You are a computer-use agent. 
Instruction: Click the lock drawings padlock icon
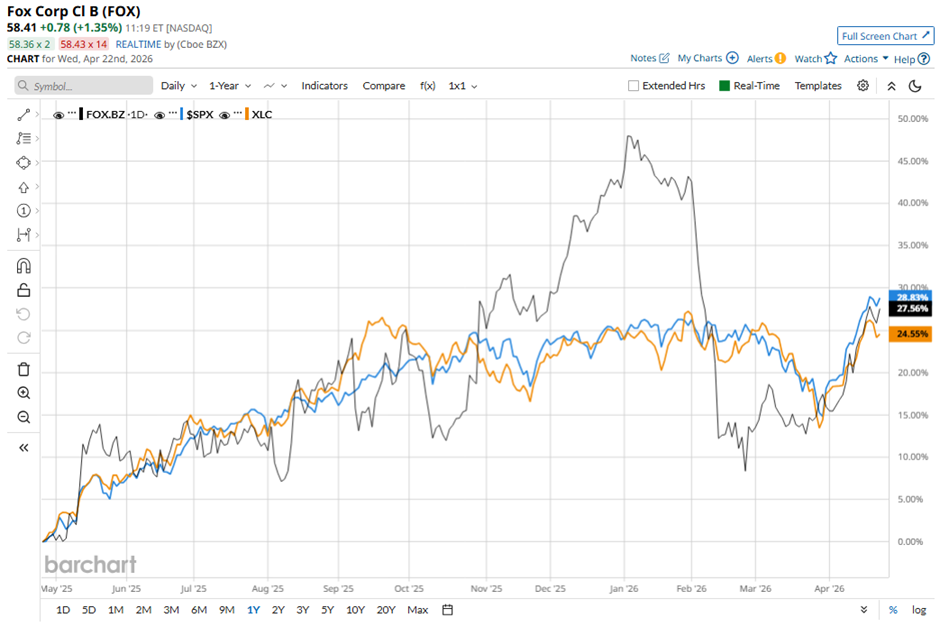[24, 290]
